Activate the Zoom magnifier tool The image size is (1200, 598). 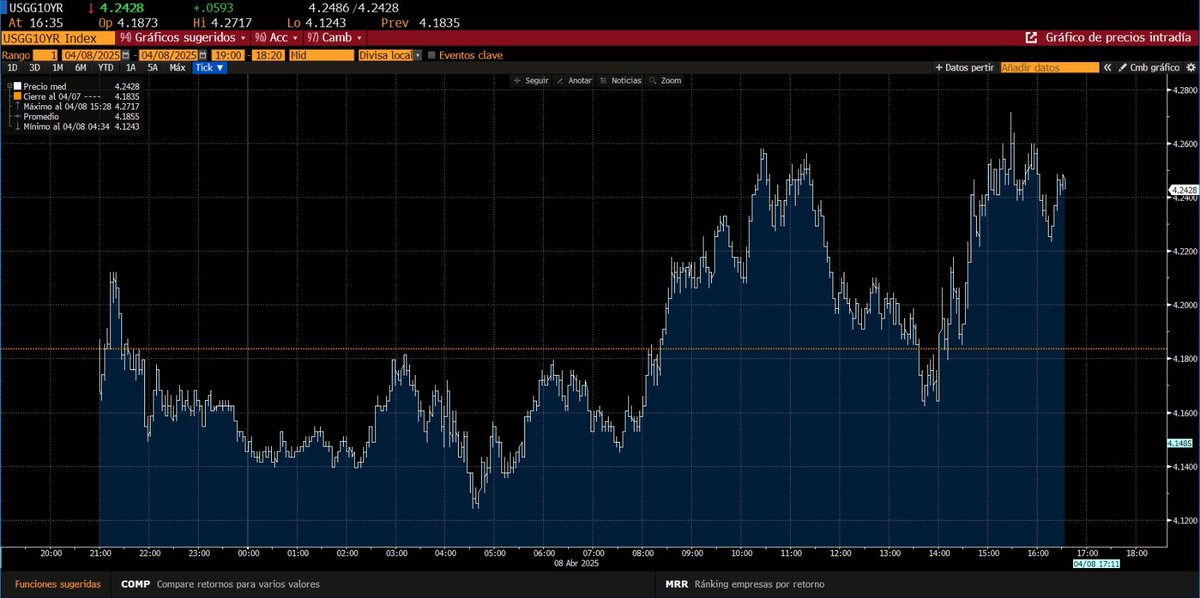click(x=665, y=80)
